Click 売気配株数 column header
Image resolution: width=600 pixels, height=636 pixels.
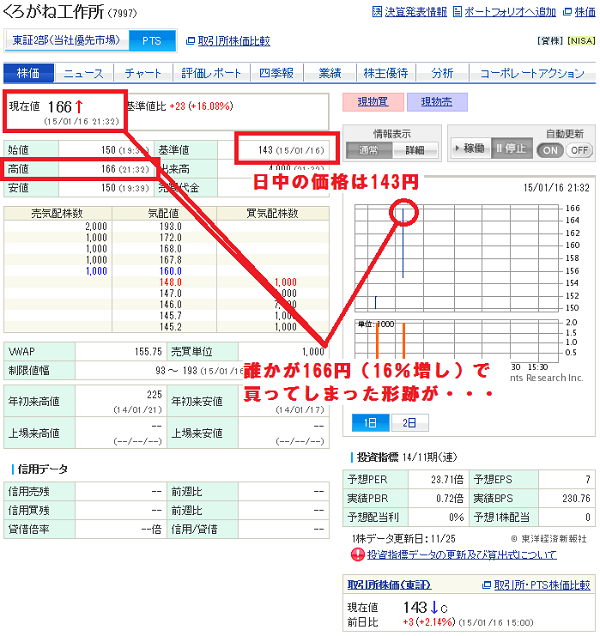(57, 213)
